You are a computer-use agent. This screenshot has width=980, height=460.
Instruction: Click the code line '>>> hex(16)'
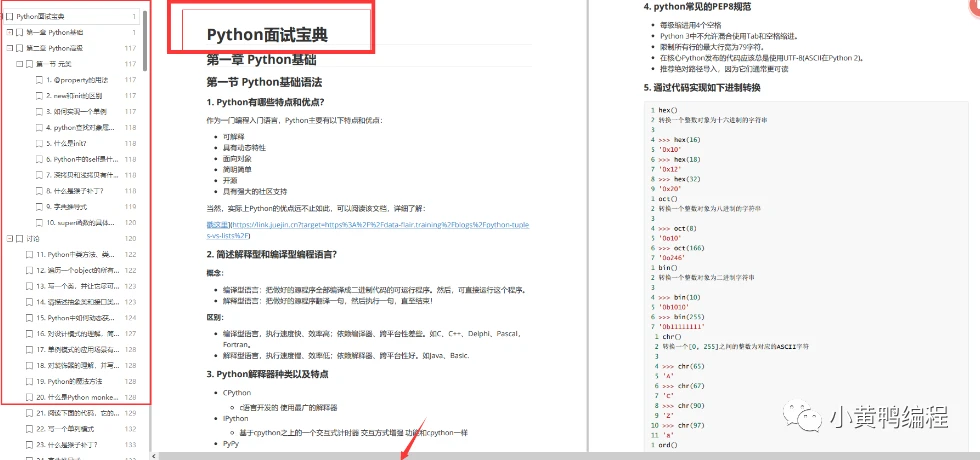[x=680, y=140]
